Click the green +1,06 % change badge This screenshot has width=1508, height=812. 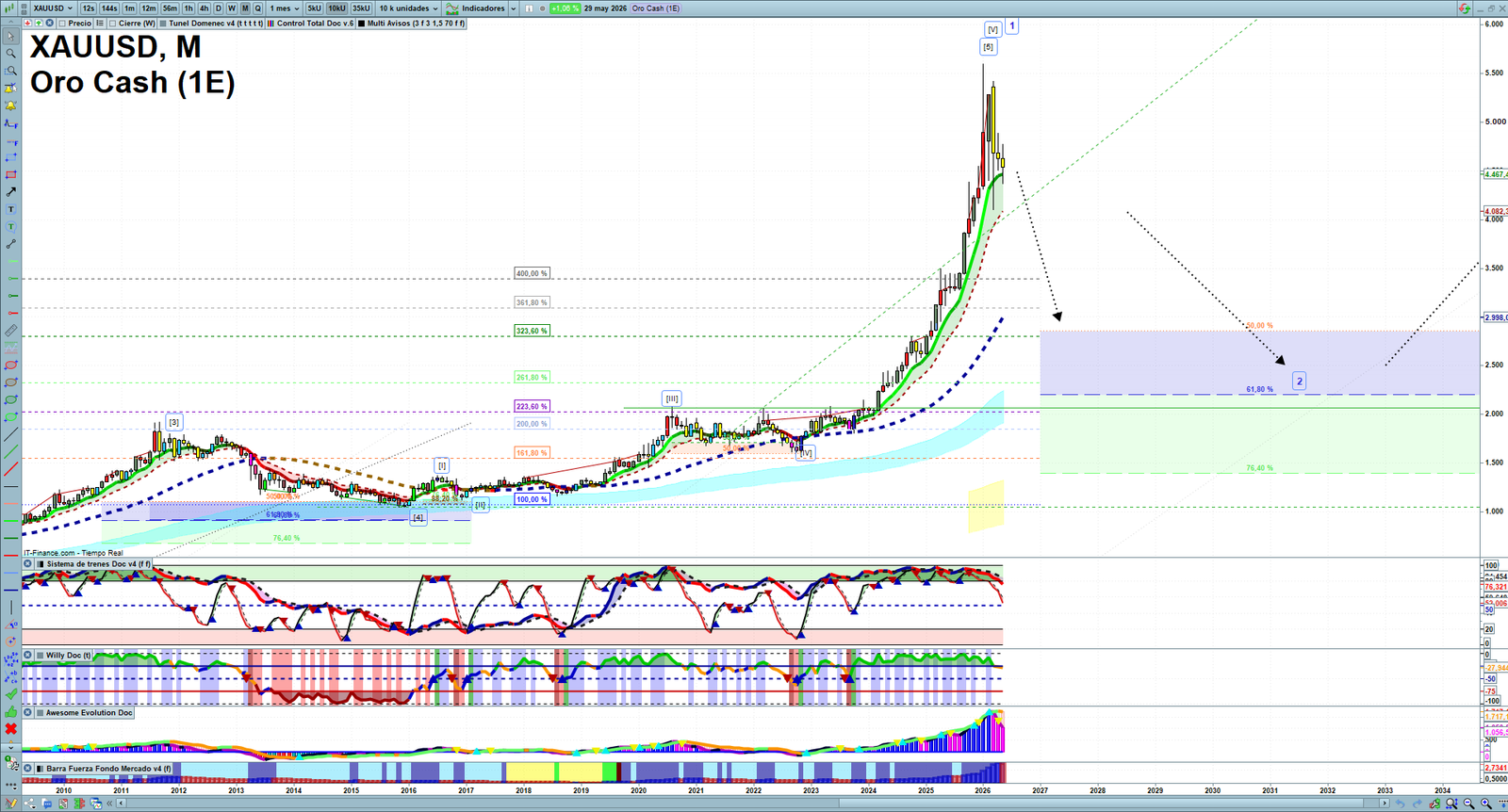coord(565,8)
